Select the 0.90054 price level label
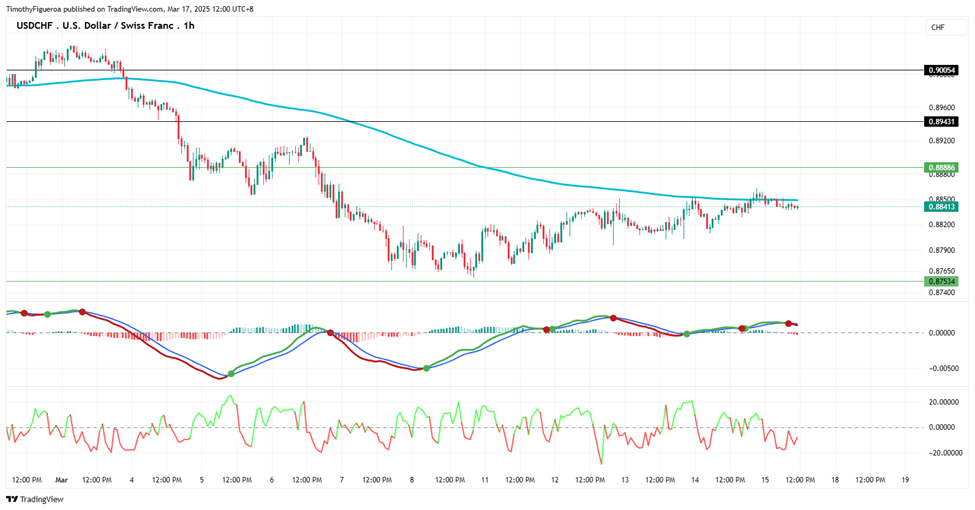975x510 pixels. tap(941, 70)
